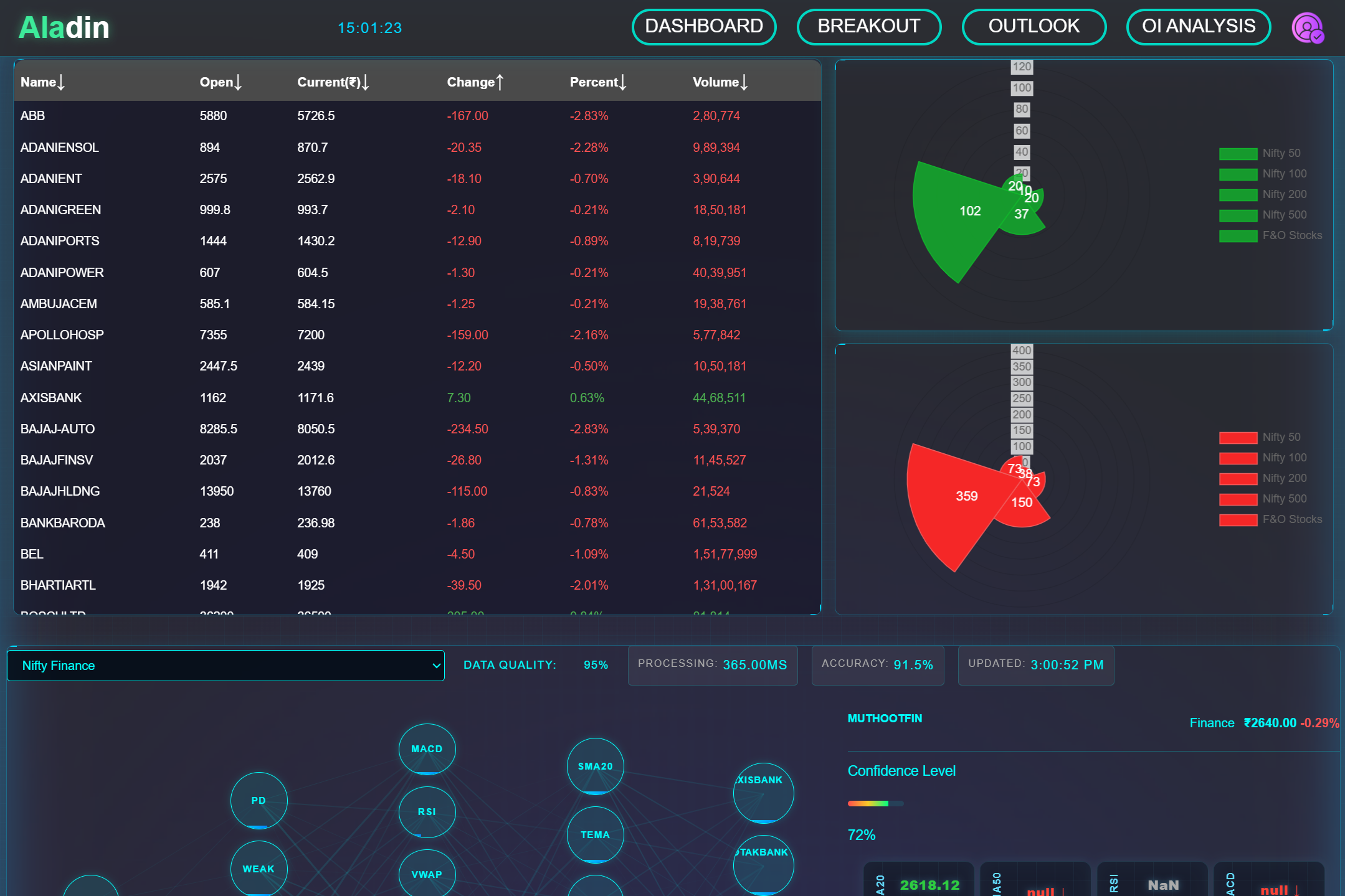Viewport: 1345px width, 896px height.
Task: Sort table by Volume column
Action: click(720, 82)
